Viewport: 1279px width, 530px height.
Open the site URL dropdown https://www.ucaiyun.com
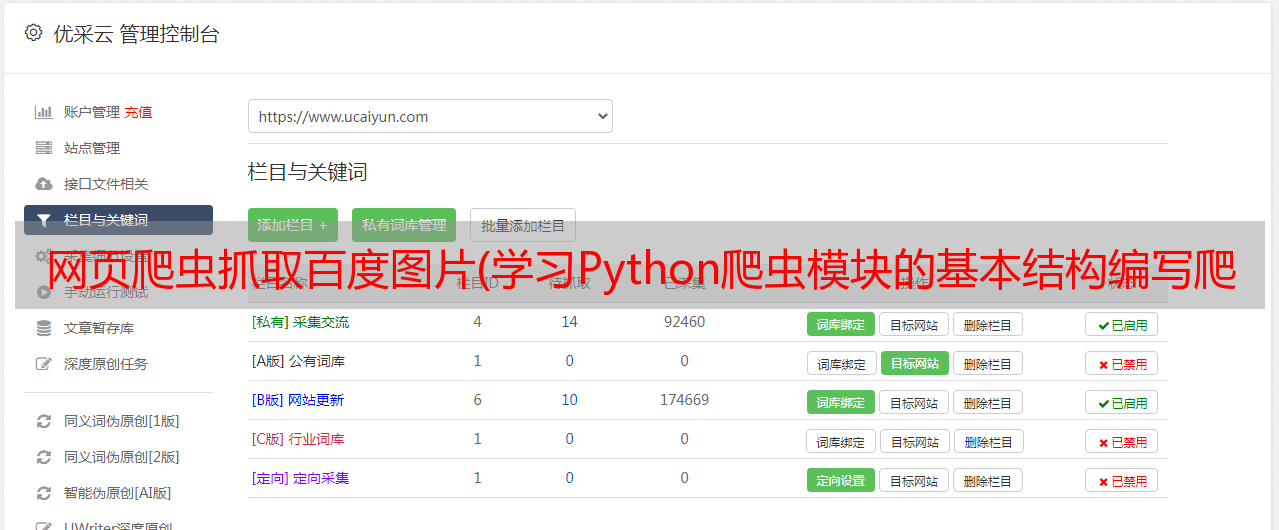pyautogui.click(x=430, y=116)
